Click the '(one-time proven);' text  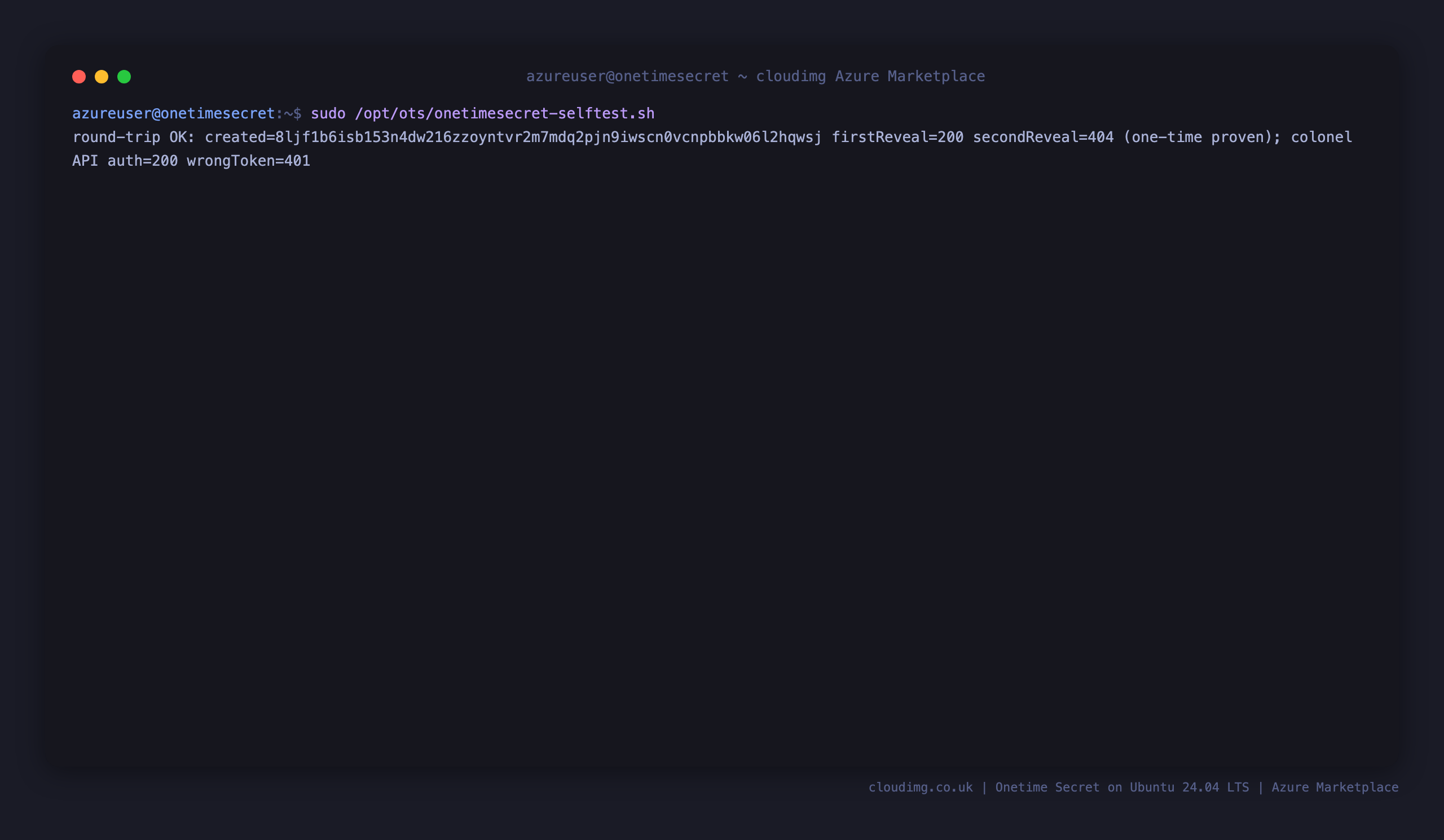1202,138
